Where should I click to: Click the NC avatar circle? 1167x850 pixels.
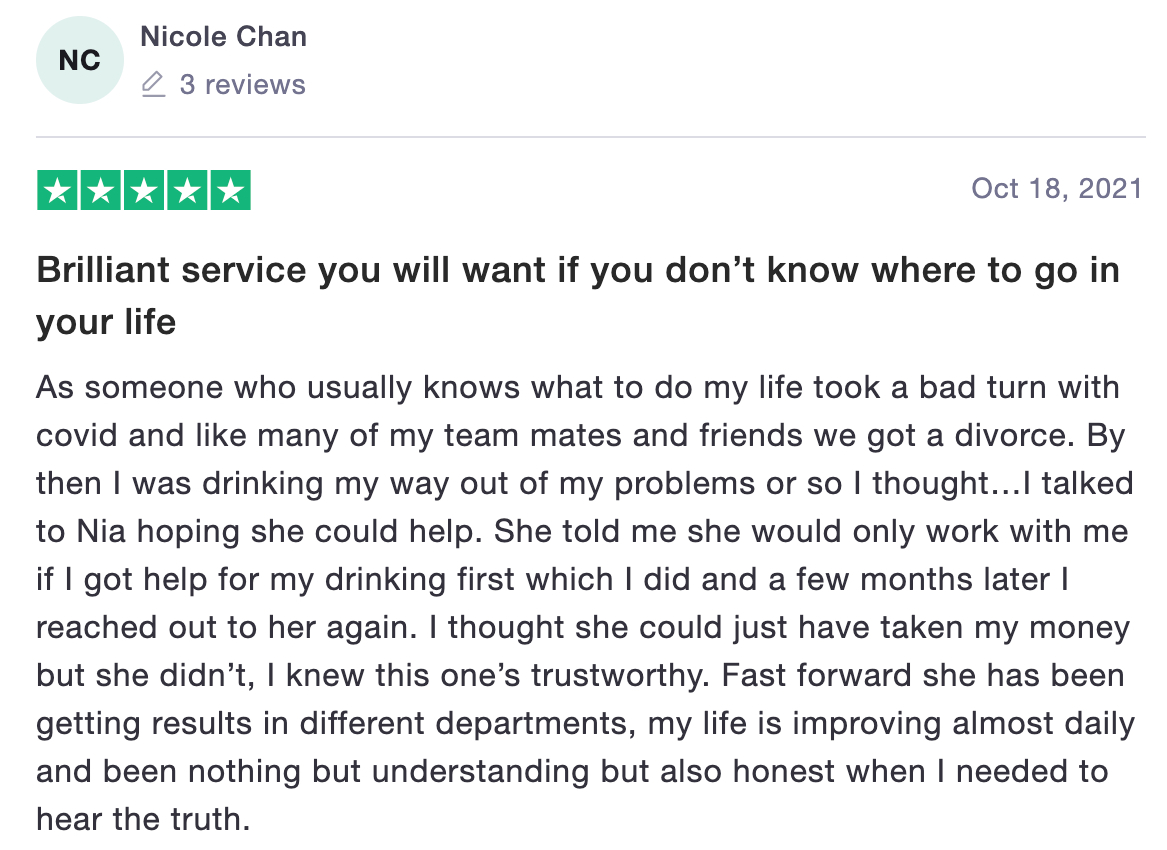80,60
